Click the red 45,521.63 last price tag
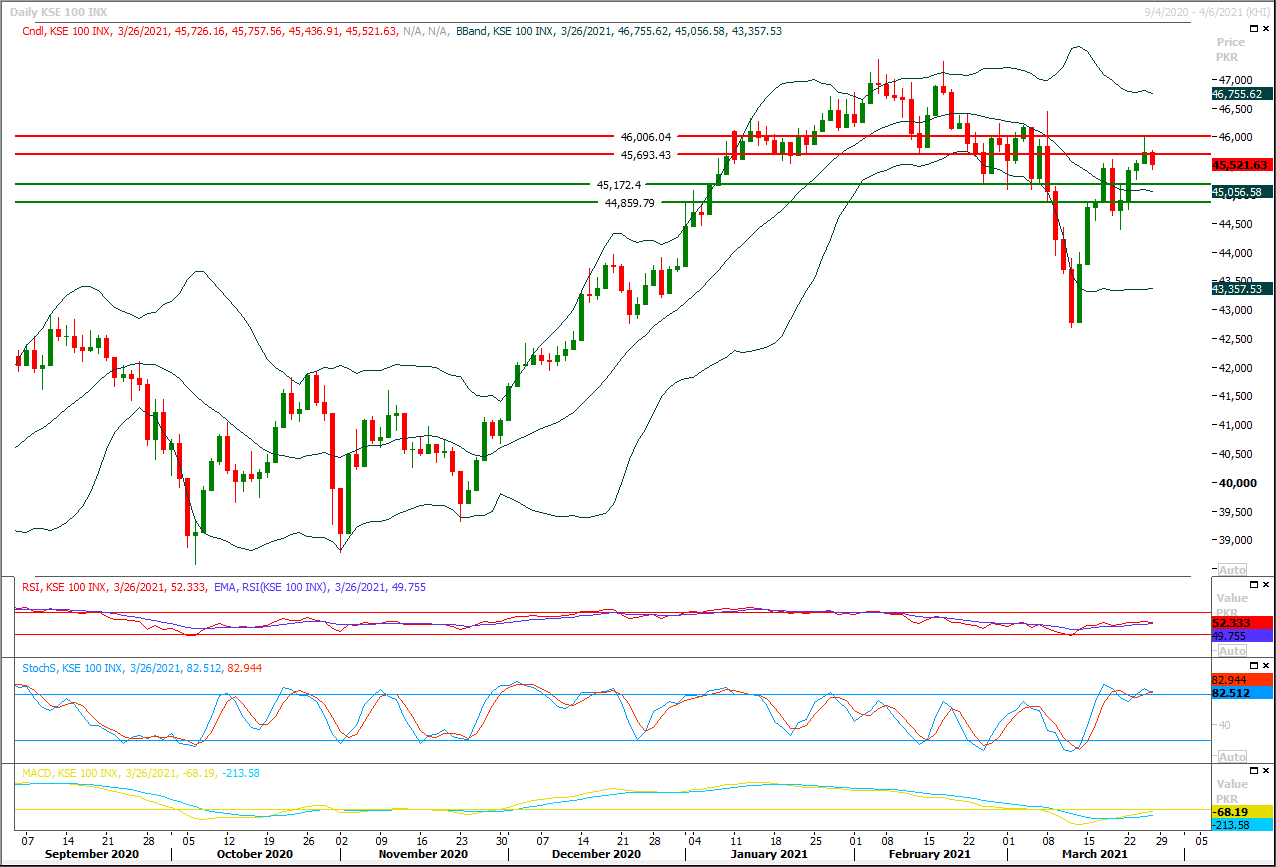The height and width of the screenshot is (867, 1276). 1240,165
